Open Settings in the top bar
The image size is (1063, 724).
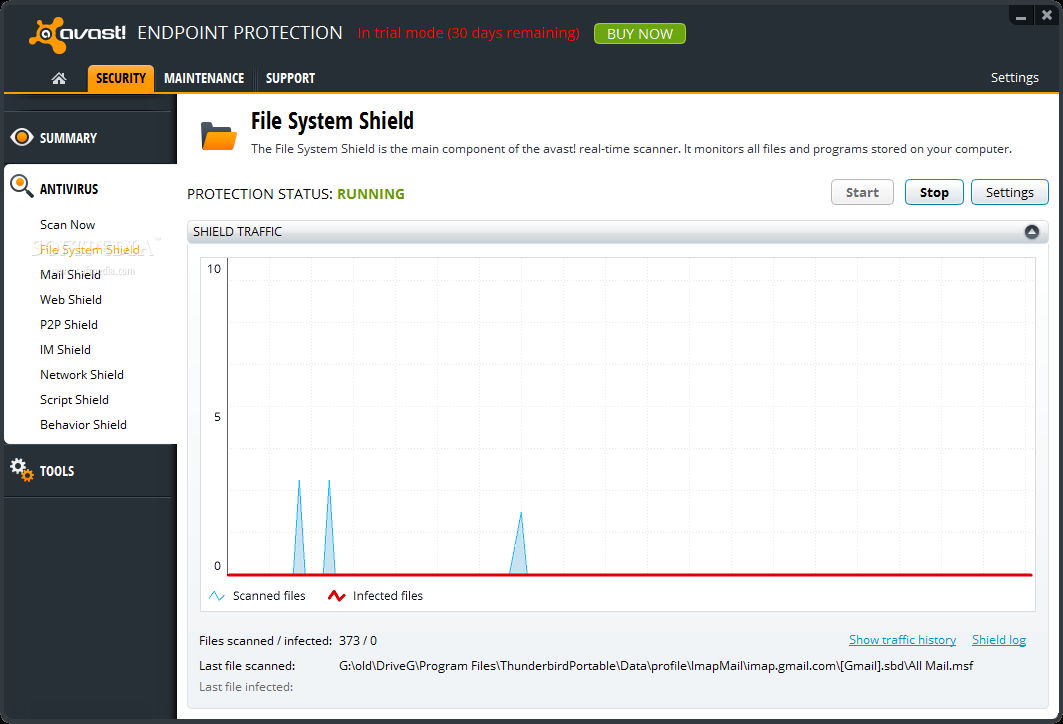(1014, 77)
